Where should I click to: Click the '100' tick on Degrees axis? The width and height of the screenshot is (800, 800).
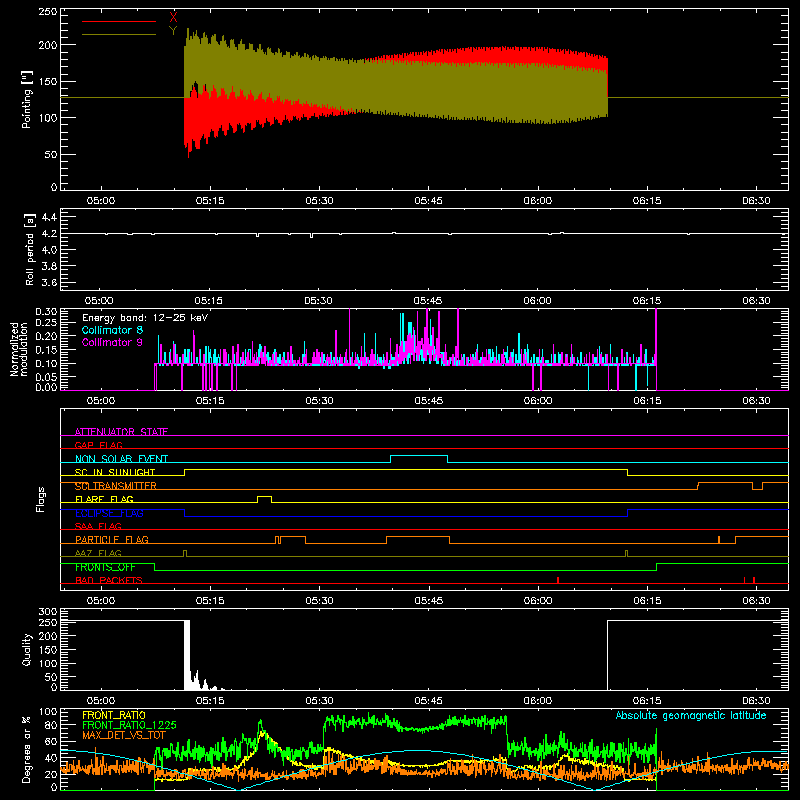(x=48, y=712)
